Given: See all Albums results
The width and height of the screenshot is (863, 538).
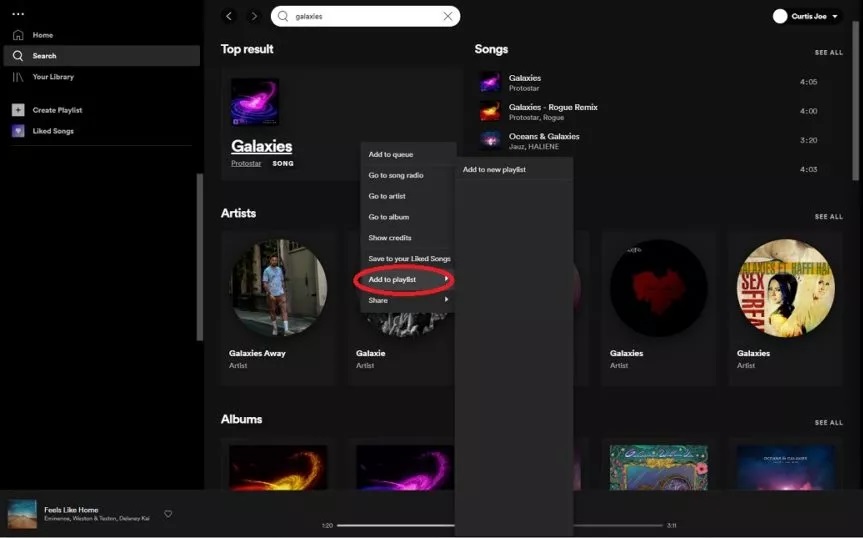Looking at the screenshot, I should click(828, 422).
